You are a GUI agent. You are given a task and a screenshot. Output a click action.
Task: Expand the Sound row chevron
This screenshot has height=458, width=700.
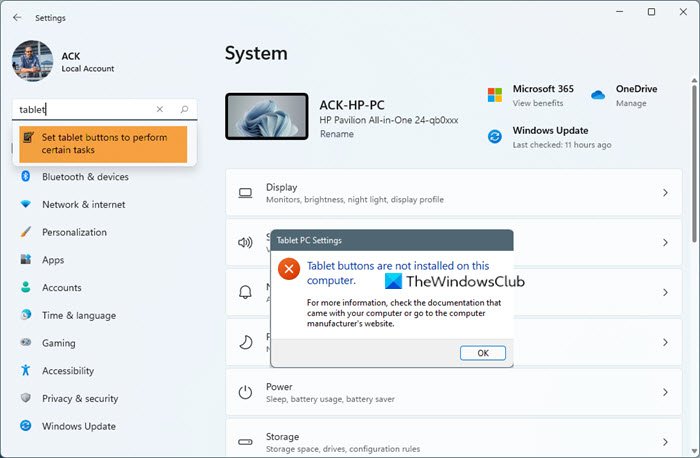pos(665,242)
